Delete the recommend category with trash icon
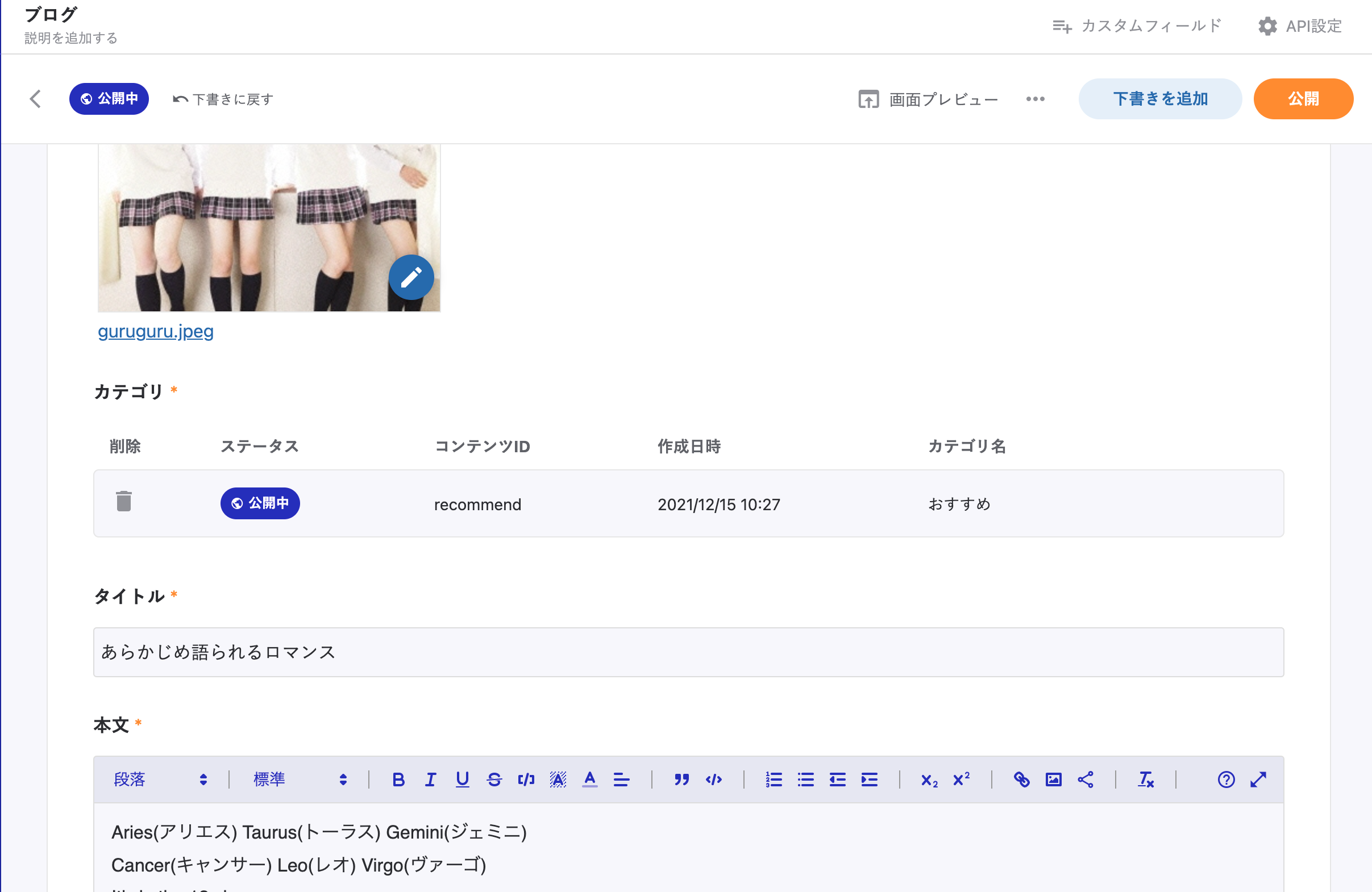This screenshot has width=1372, height=892. (x=124, y=501)
